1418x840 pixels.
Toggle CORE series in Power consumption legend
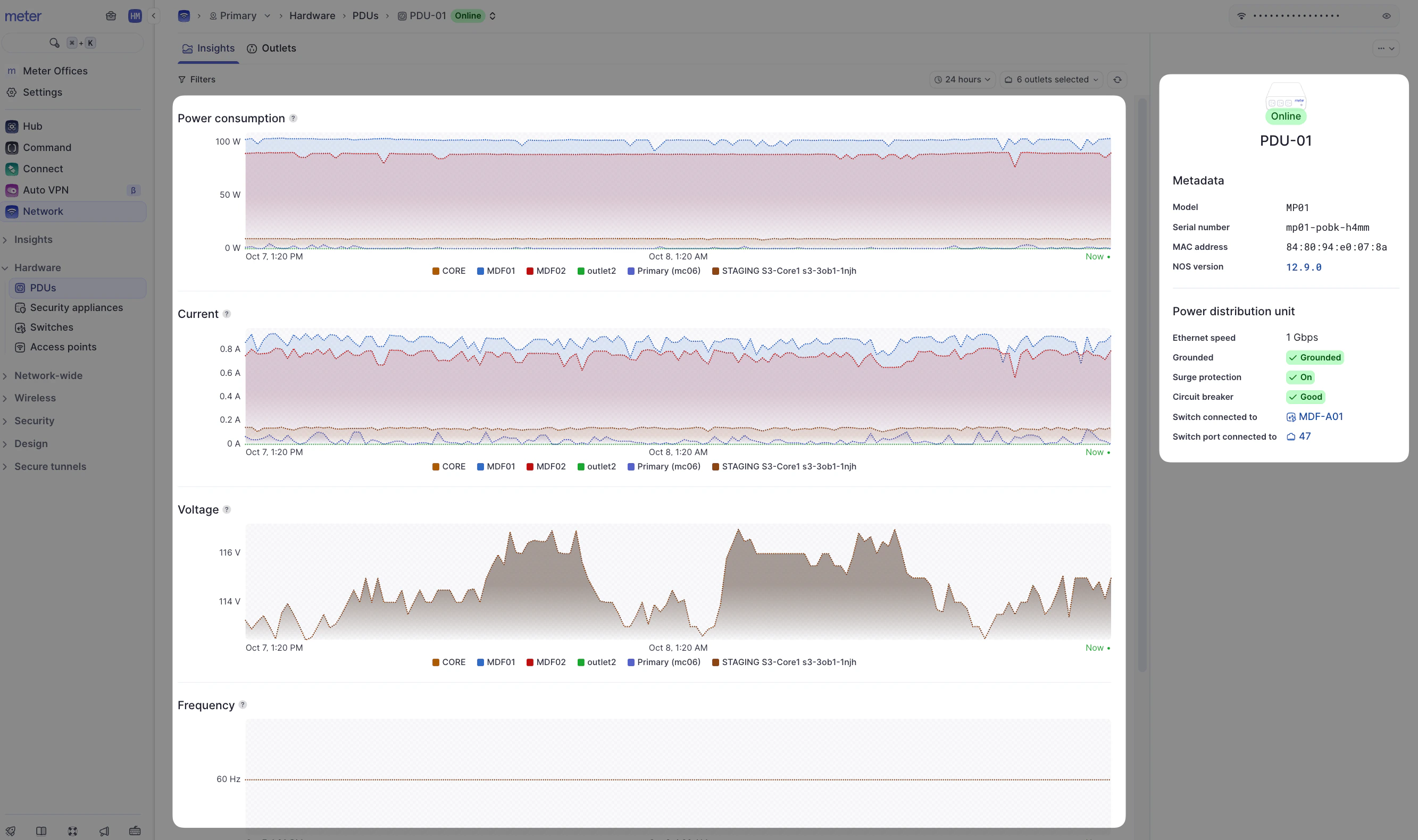448,271
